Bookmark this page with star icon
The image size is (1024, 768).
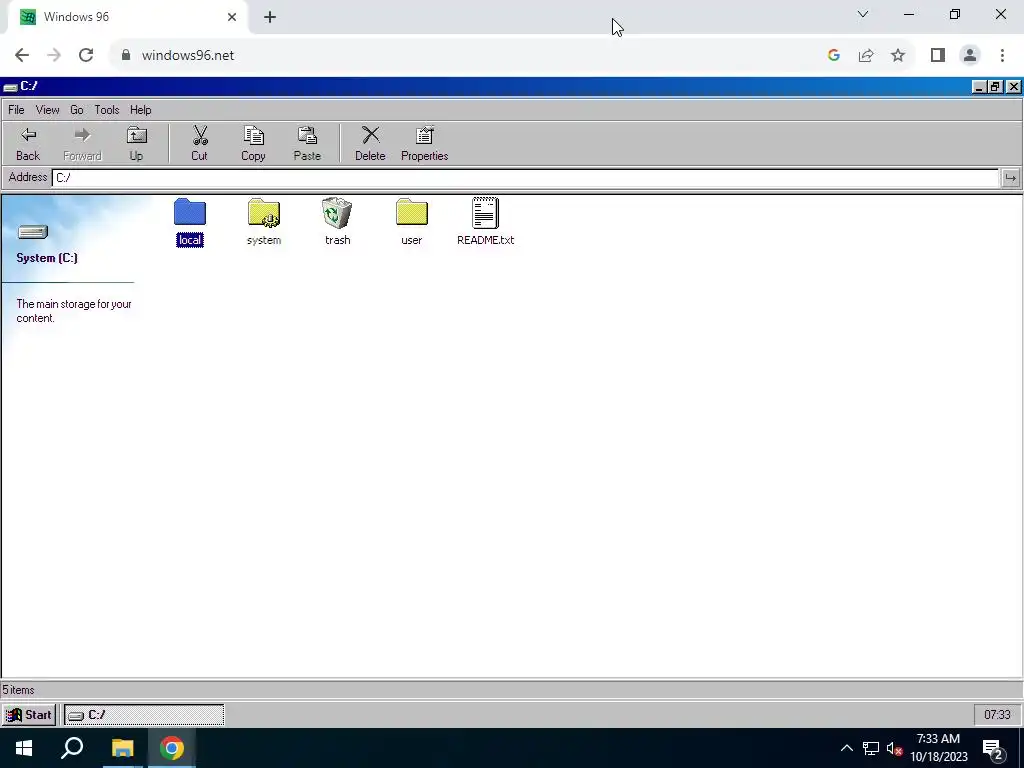898,55
